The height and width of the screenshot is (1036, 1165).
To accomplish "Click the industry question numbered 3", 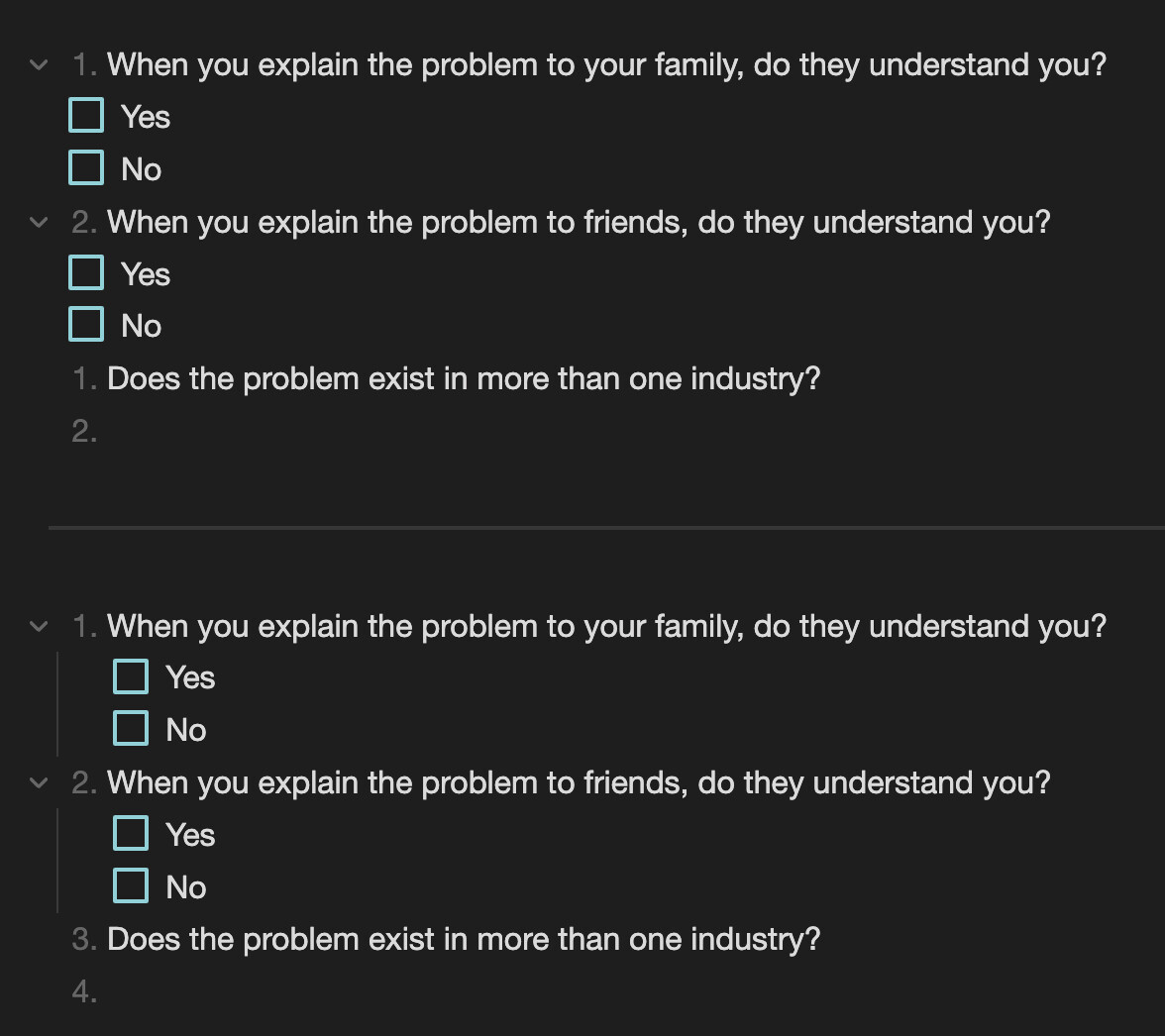I will (464, 939).
